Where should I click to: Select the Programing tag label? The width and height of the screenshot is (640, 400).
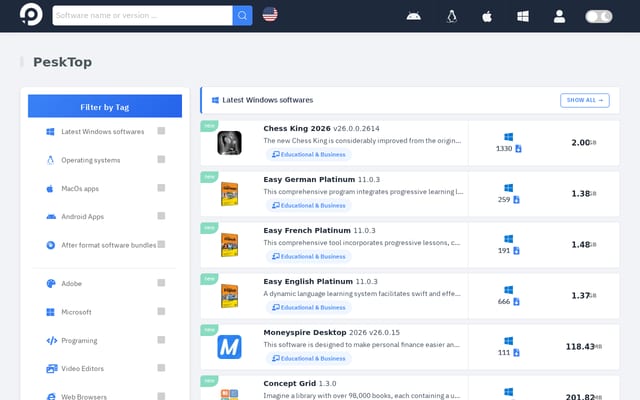(x=79, y=340)
